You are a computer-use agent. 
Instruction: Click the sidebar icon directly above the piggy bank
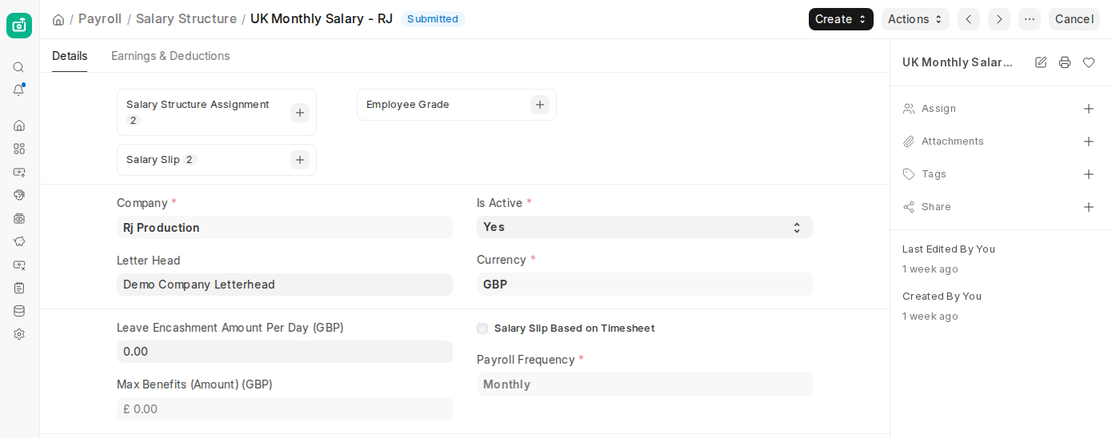click(19, 219)
